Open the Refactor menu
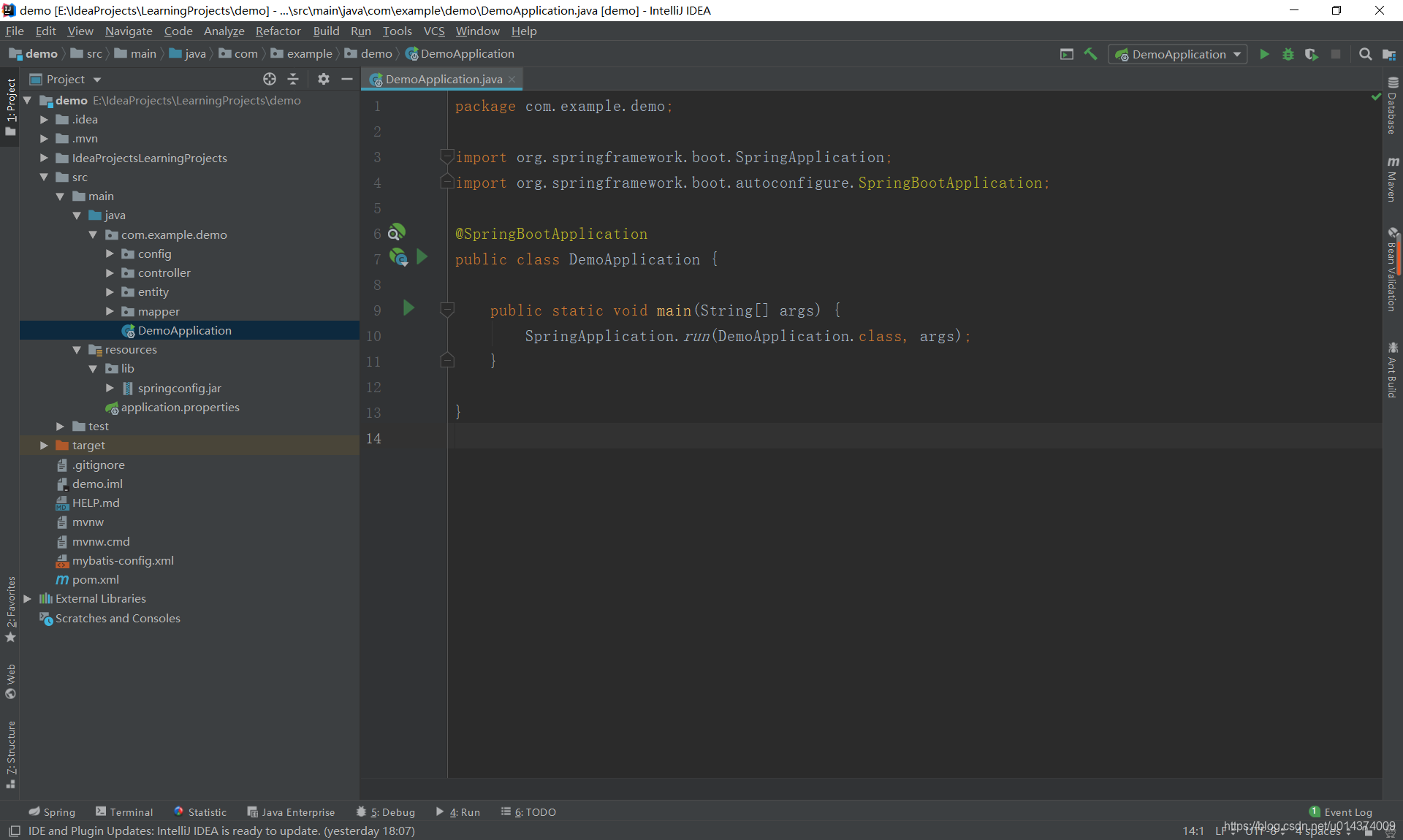This screenshot has width=1403, height=840. [x=278, y=31]
